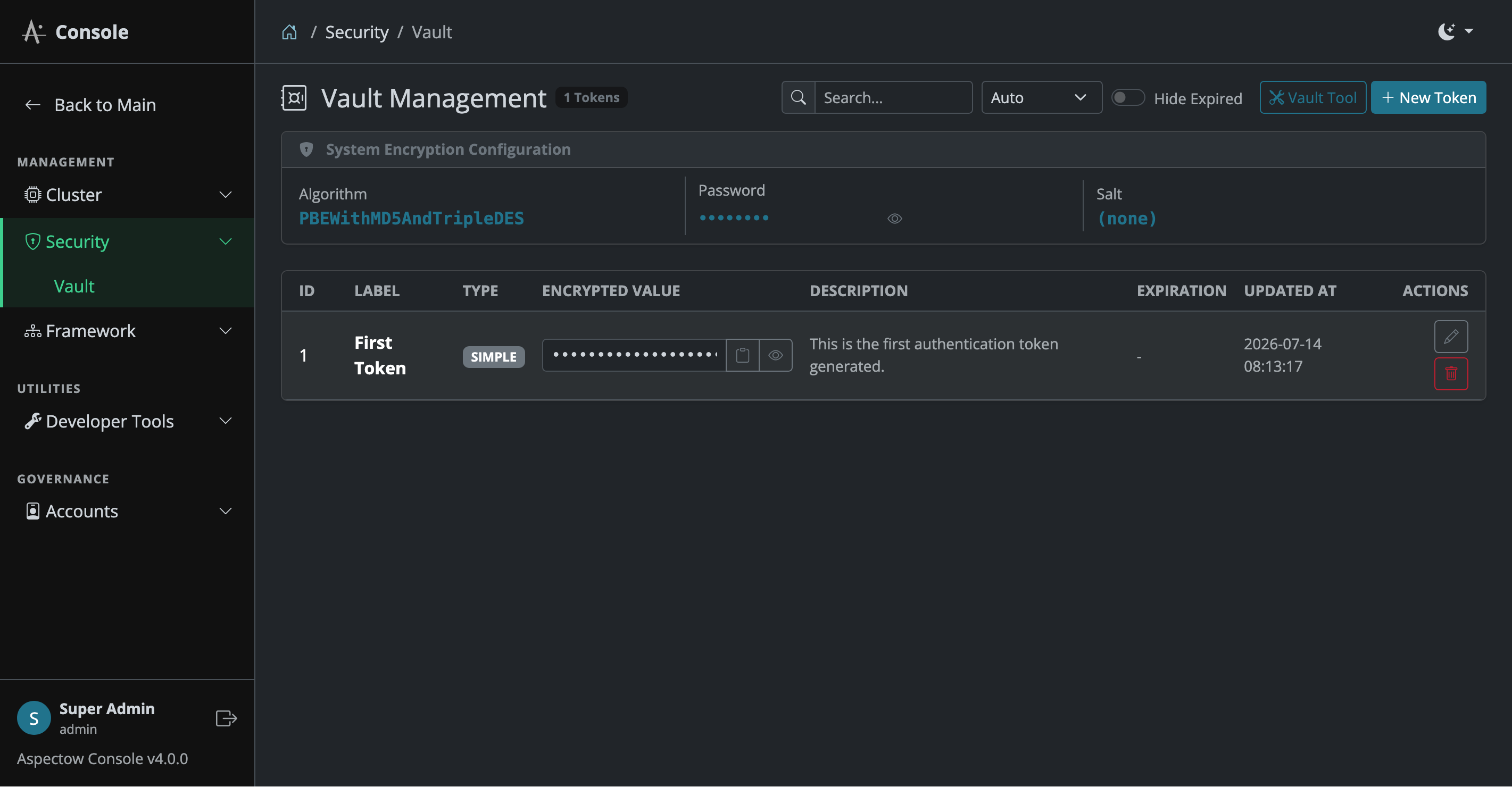Click the UPDATED AT column header

pos(1290,290)
